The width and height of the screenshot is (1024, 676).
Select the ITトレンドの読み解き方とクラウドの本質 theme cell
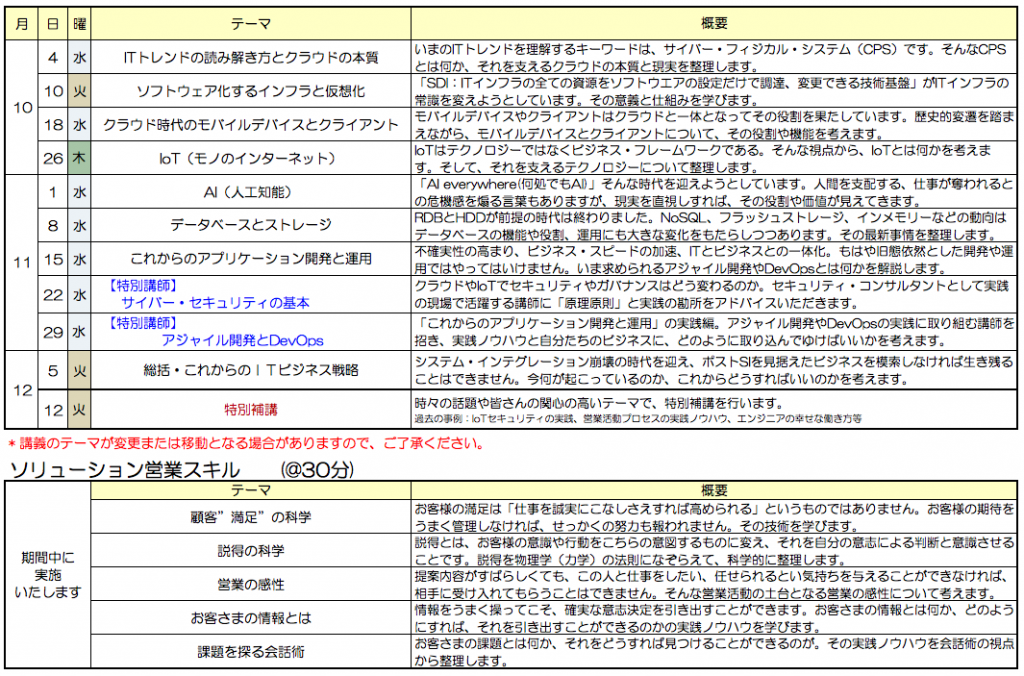coord(251,57)
